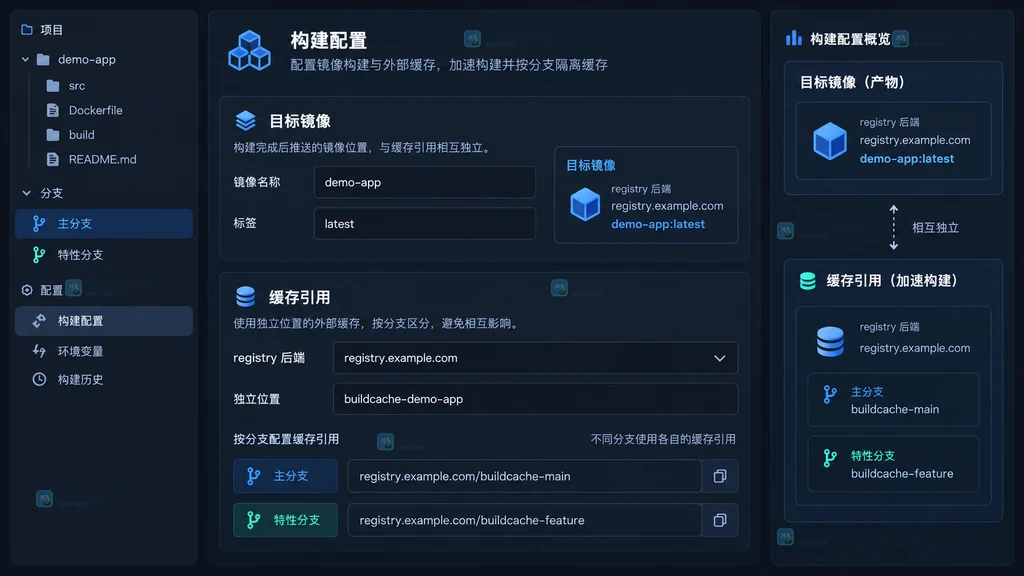Click the 特性分支 branch button in cache config
This screenshot has width=1024, height=576.
click(285, 520)
